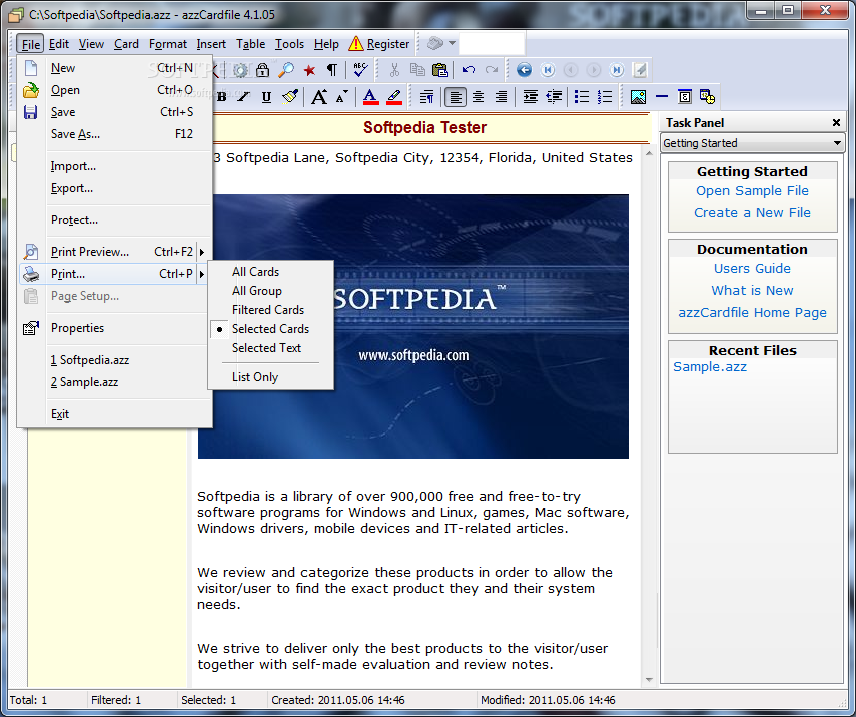Expand the Print Preview submenu arrow
Screen dimensions: 856x717
[202, 252]
